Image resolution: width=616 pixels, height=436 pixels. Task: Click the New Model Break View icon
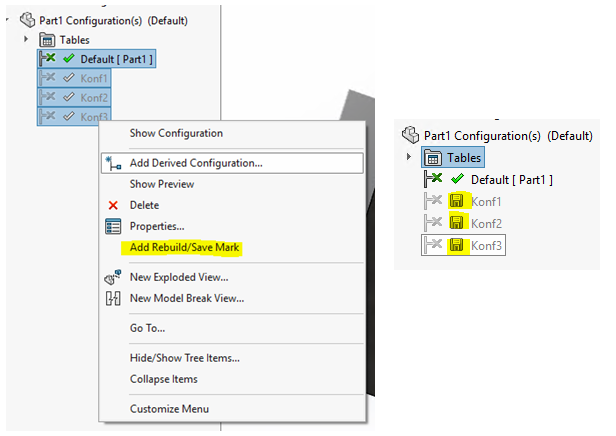[113, 298]
